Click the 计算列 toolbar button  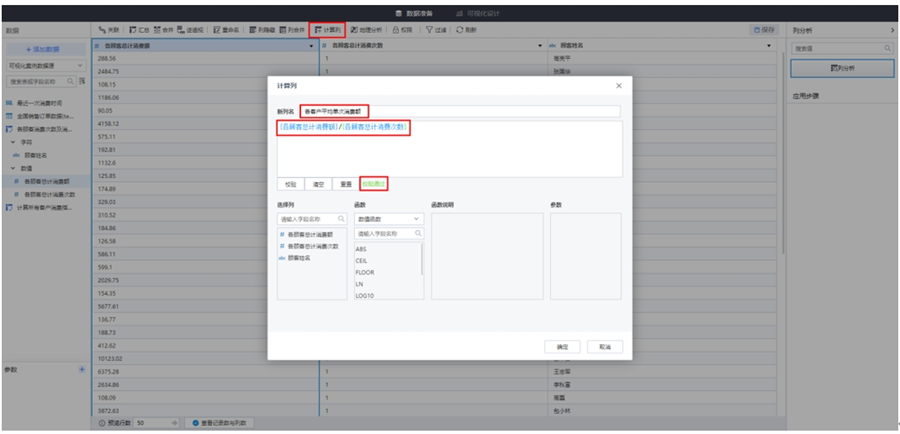(328, 30)
